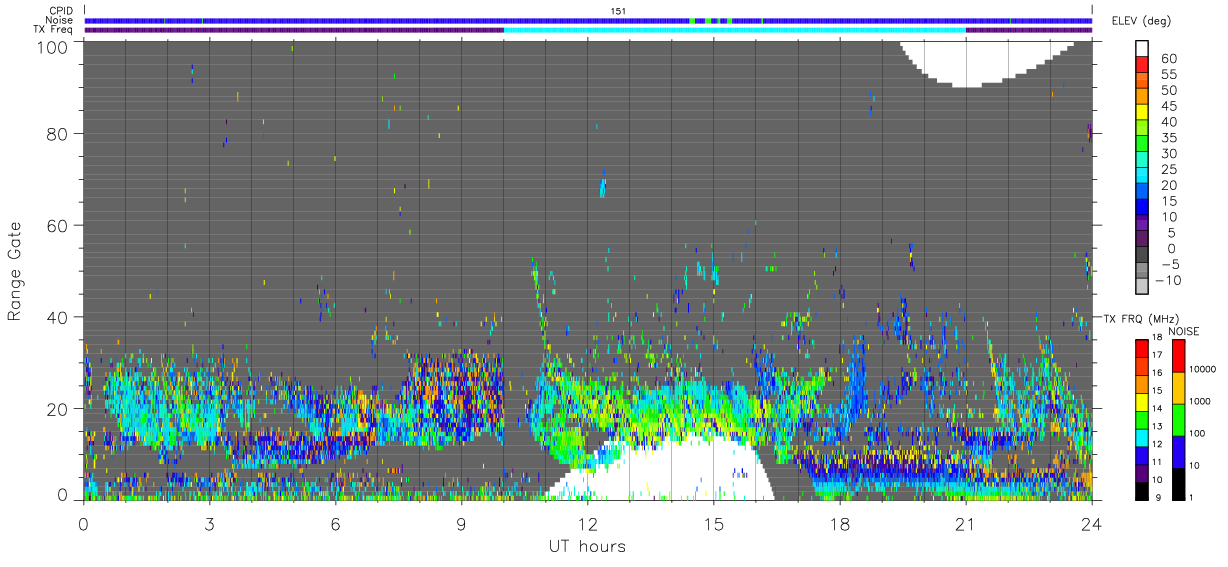Image resolution: width=1228 pixels, height=567 pixels.
Task: Click the UT hours axis title
Action: tap(586, 546)
